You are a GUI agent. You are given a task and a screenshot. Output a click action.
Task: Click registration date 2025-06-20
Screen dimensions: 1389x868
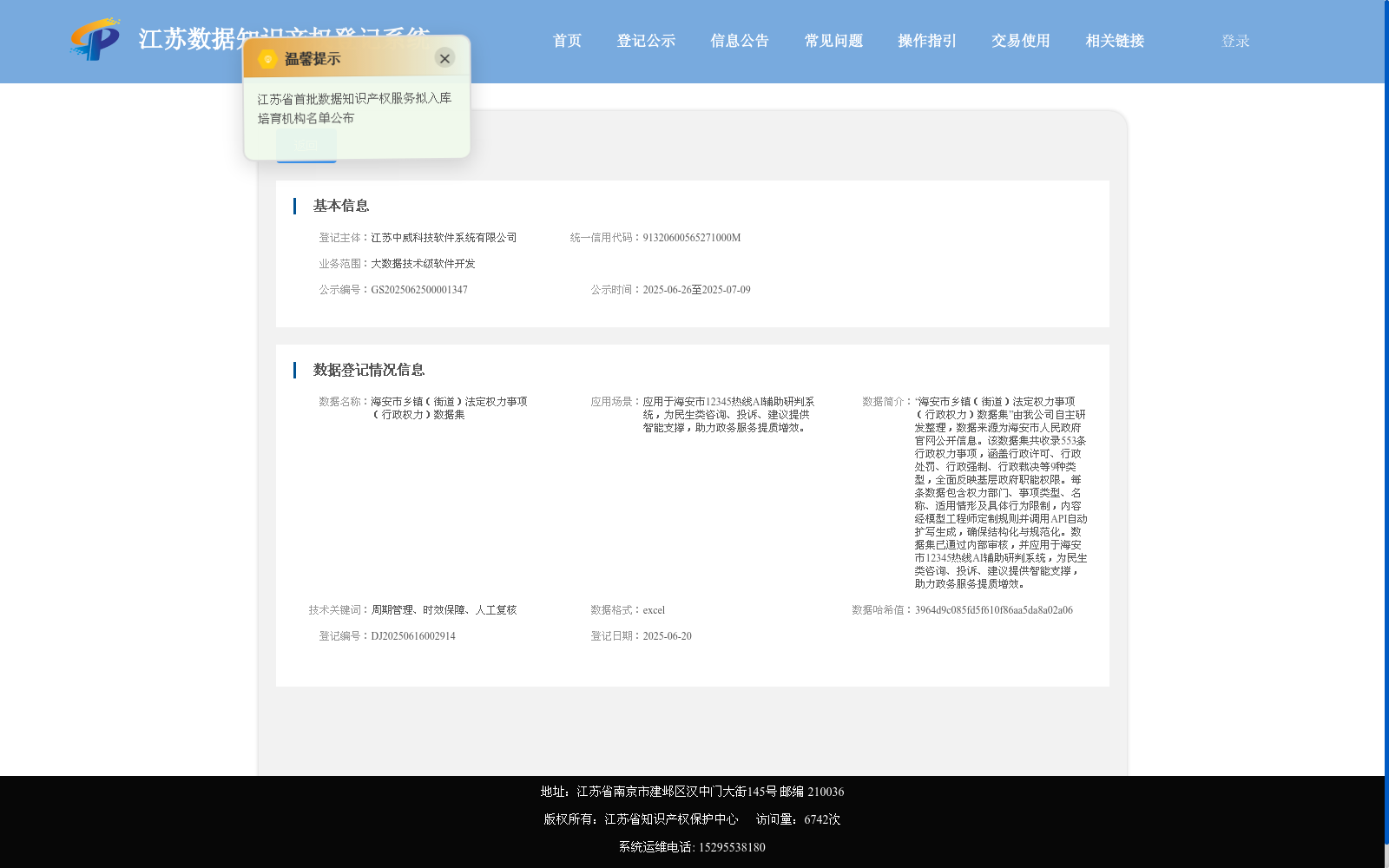click(667, 636)
